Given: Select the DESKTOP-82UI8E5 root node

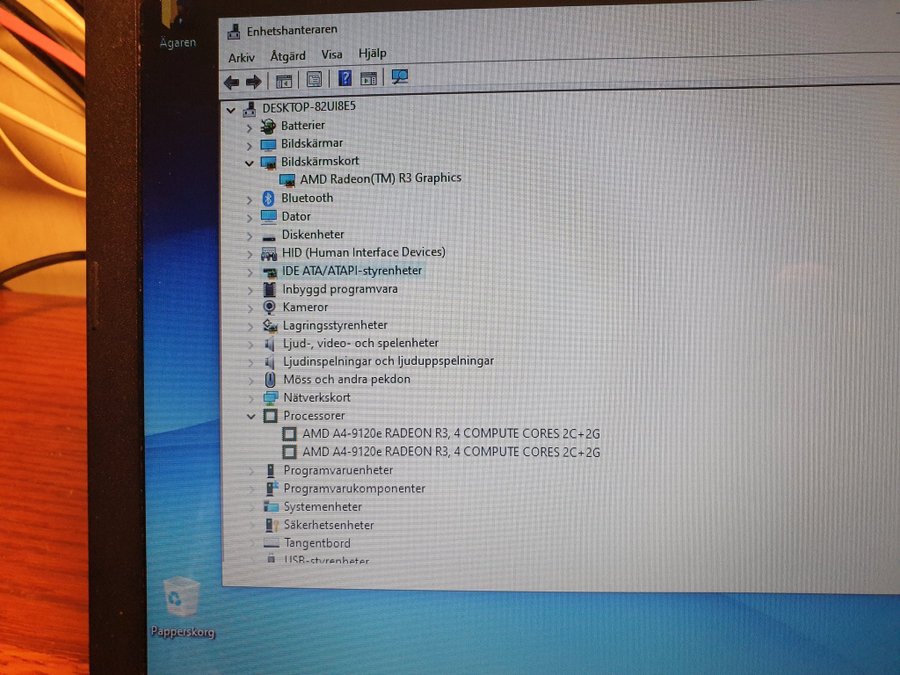Looking at the screenshot, I should point(309,106).
